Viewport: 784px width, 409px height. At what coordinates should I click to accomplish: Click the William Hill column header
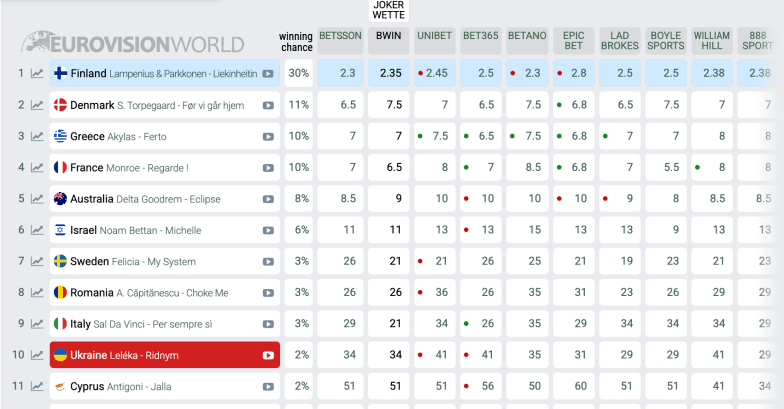711,41
